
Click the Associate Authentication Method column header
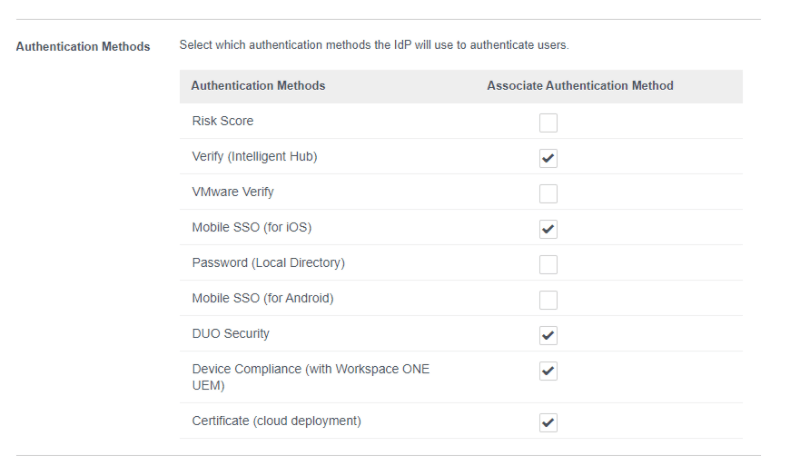(580, 86)
